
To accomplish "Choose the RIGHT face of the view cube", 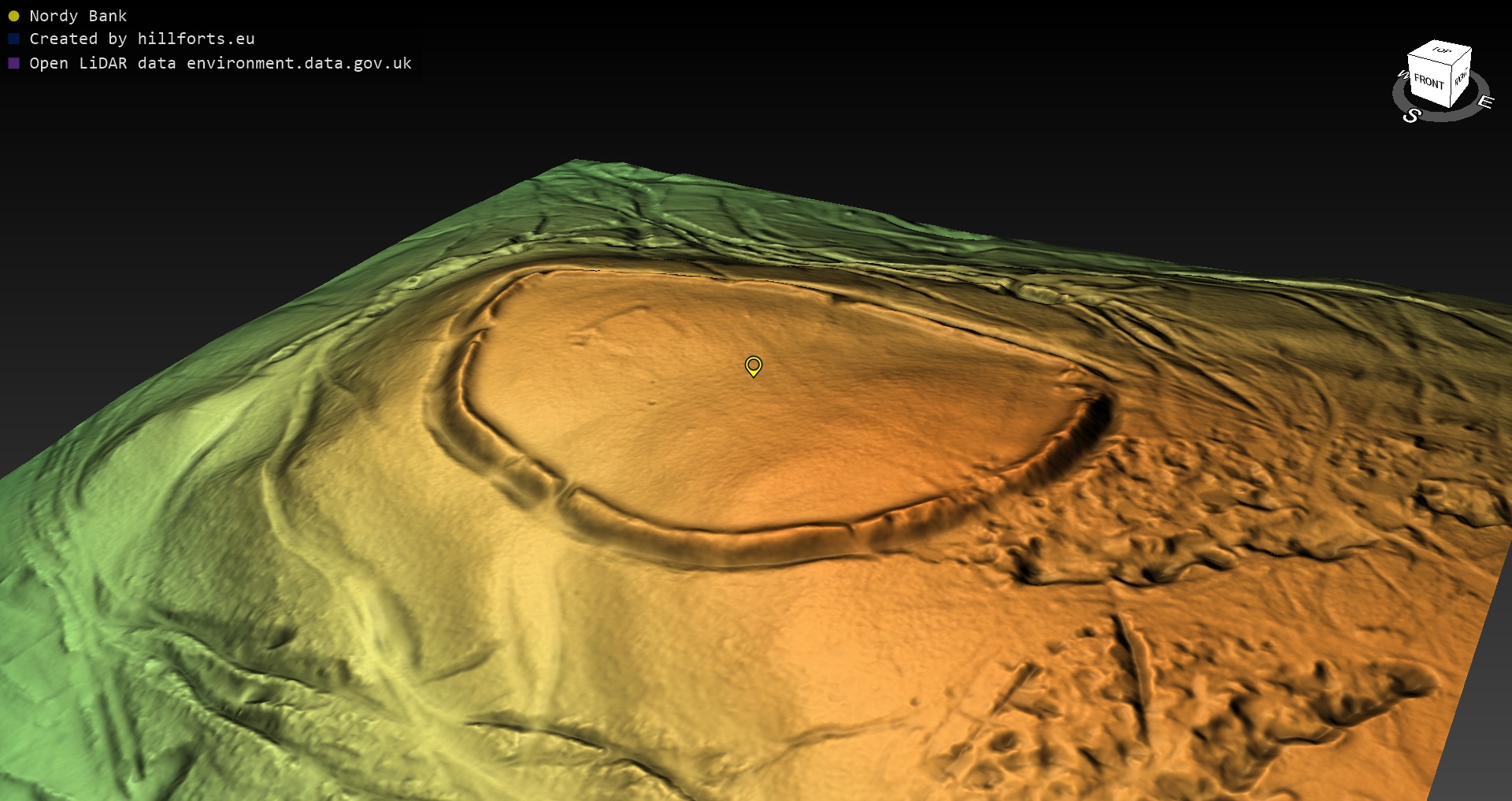I will click(x=1461, y=79).
